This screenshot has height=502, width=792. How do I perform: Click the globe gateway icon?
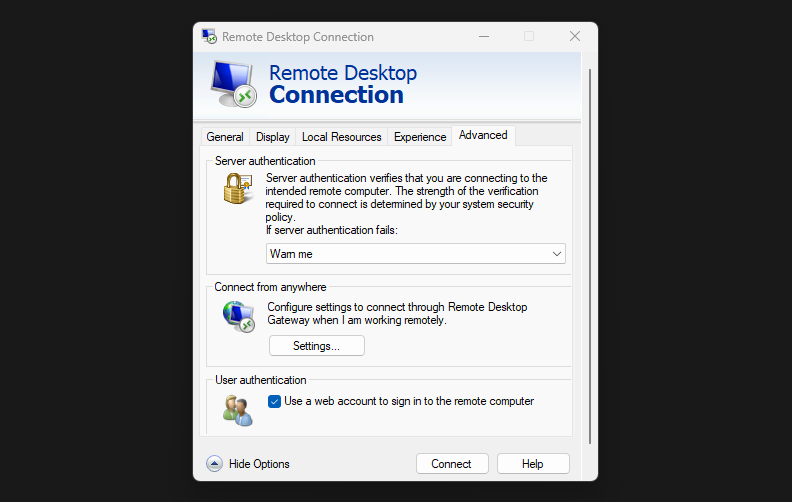point(238,316)
